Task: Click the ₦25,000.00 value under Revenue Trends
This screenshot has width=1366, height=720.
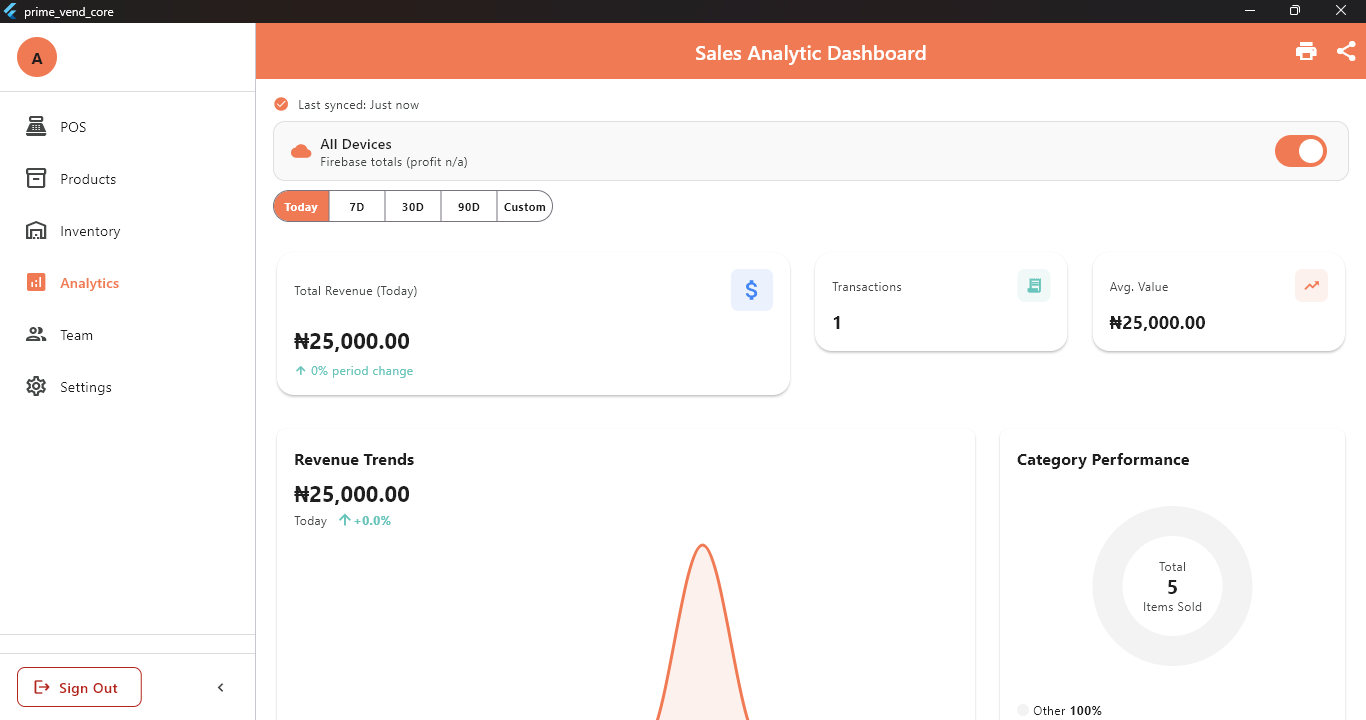Action: [352, 494]
